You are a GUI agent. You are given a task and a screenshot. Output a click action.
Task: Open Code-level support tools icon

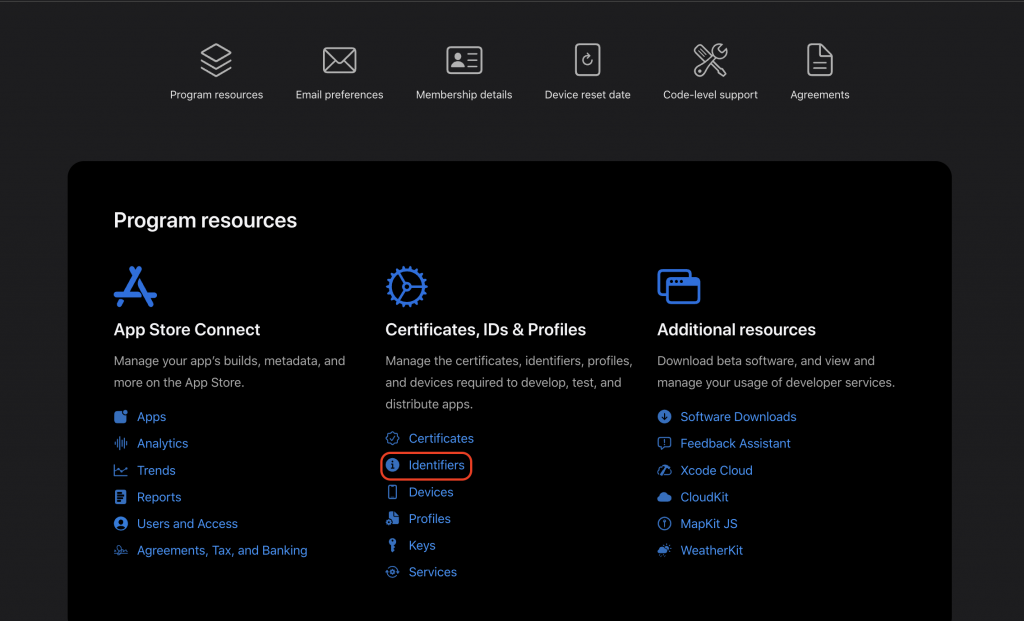point(710,60)
